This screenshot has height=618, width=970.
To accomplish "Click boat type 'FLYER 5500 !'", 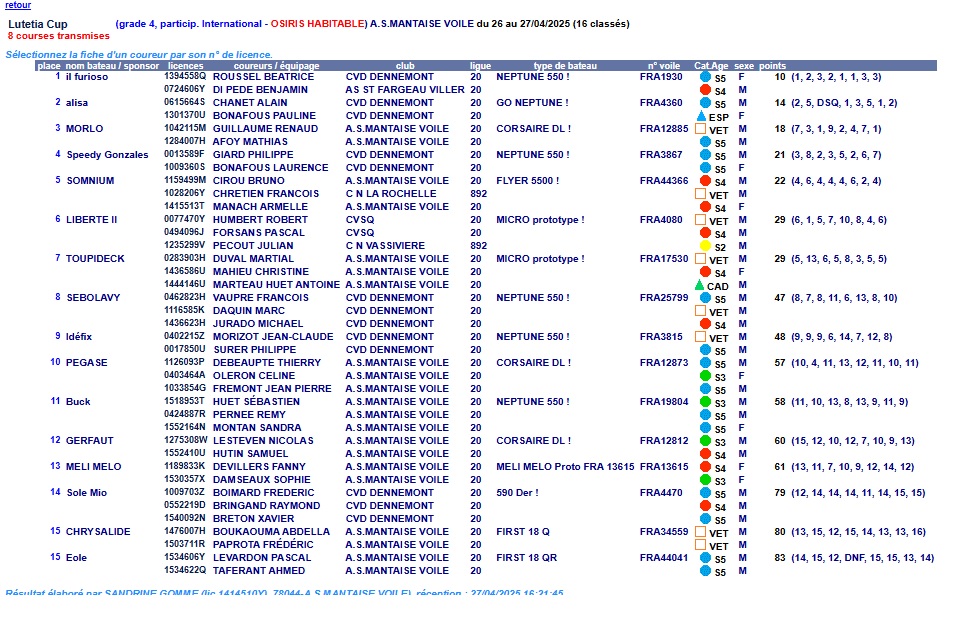I will [528, 181].
